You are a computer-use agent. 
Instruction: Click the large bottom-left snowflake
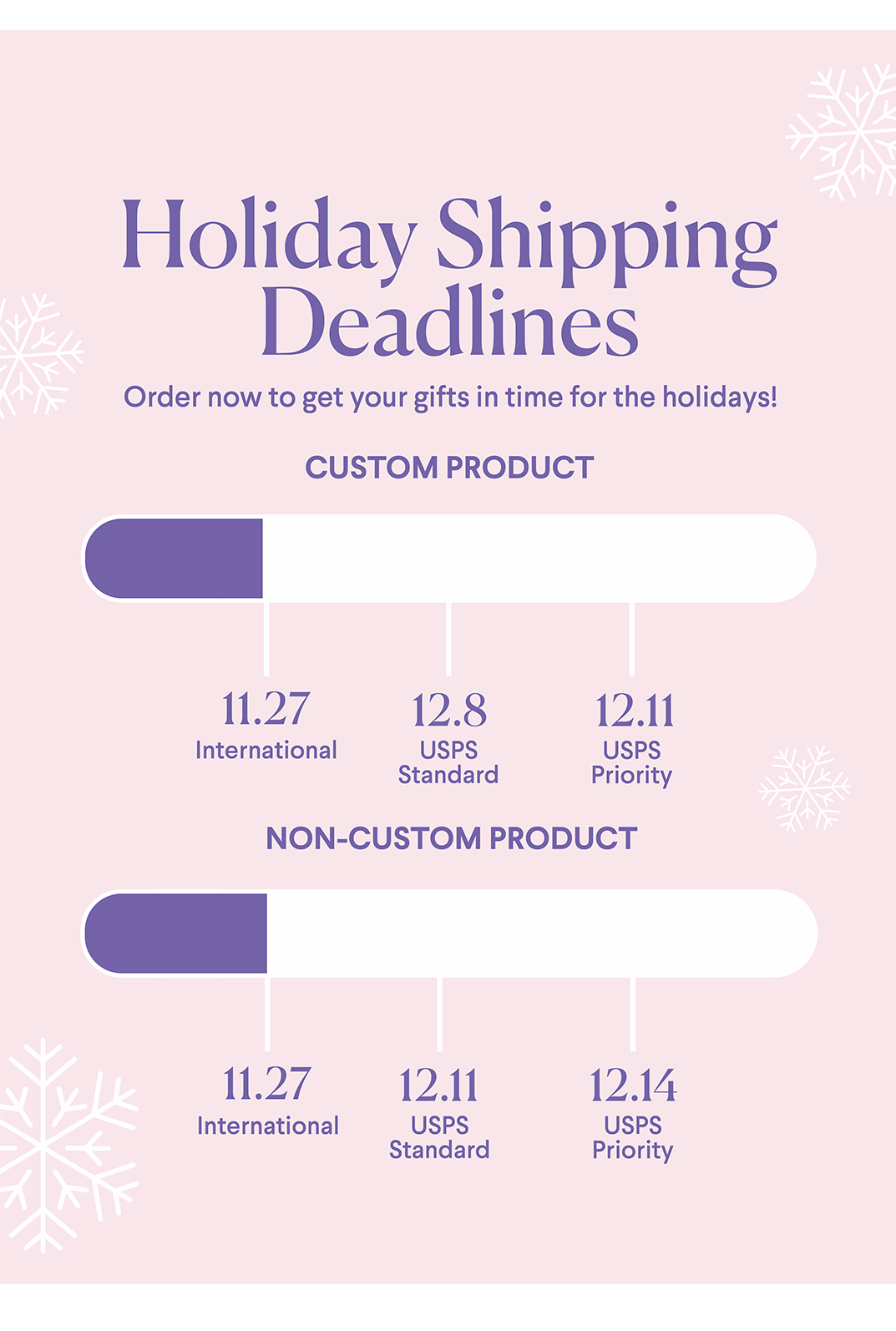67,1145
